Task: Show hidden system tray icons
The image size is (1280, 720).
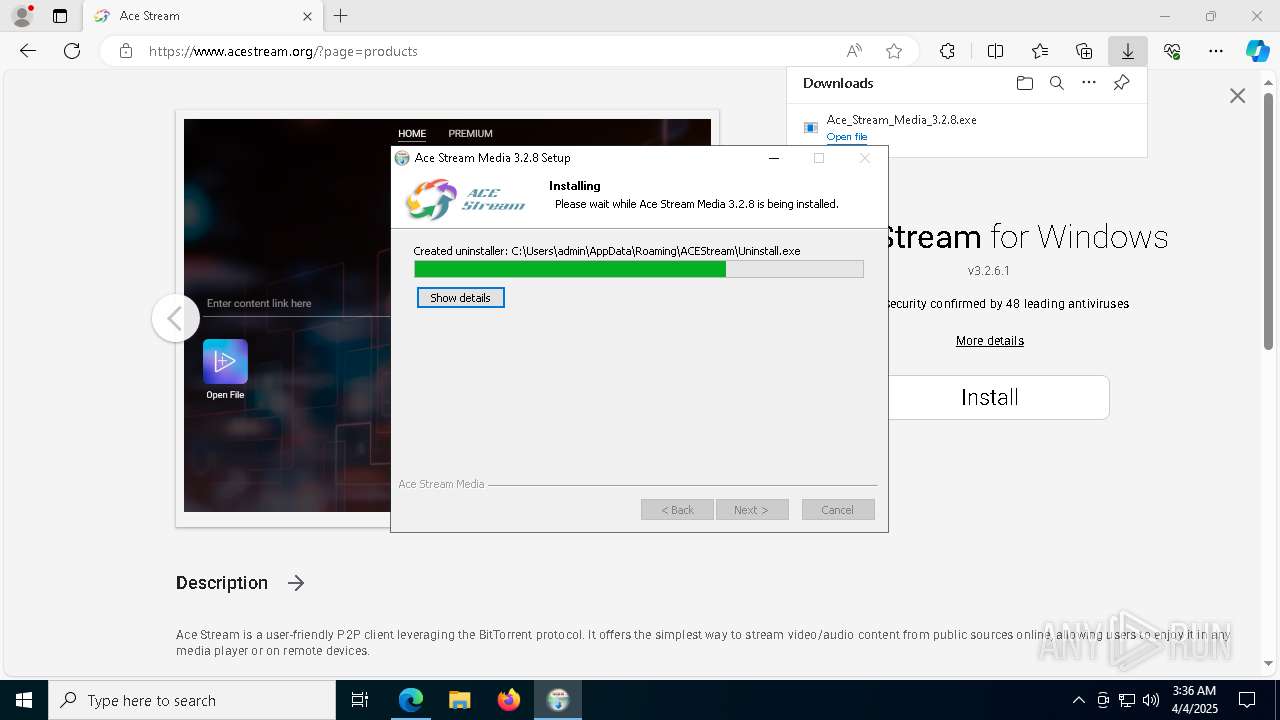Action: 1078,700
